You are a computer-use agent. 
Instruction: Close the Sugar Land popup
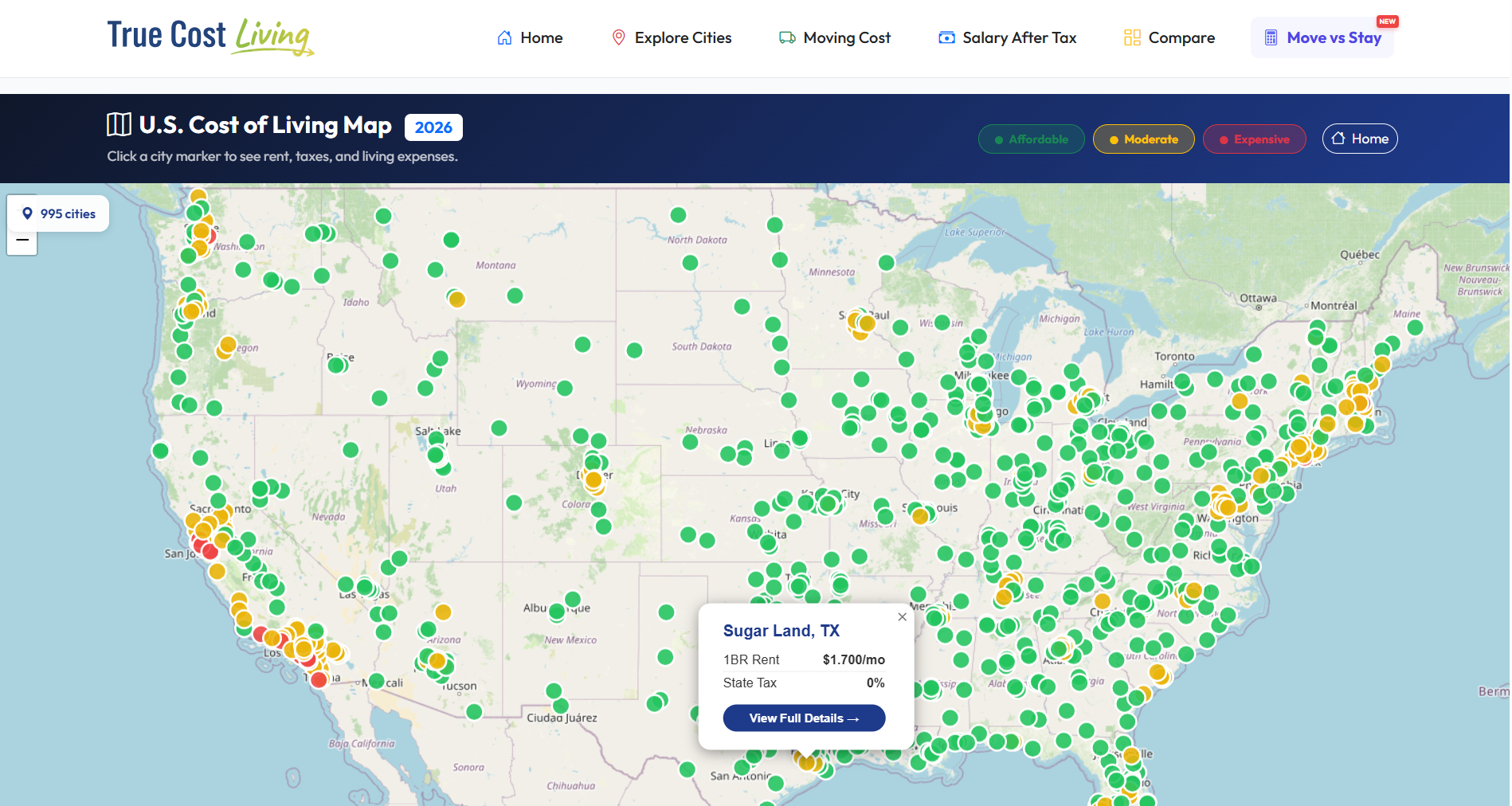(903, 616)
